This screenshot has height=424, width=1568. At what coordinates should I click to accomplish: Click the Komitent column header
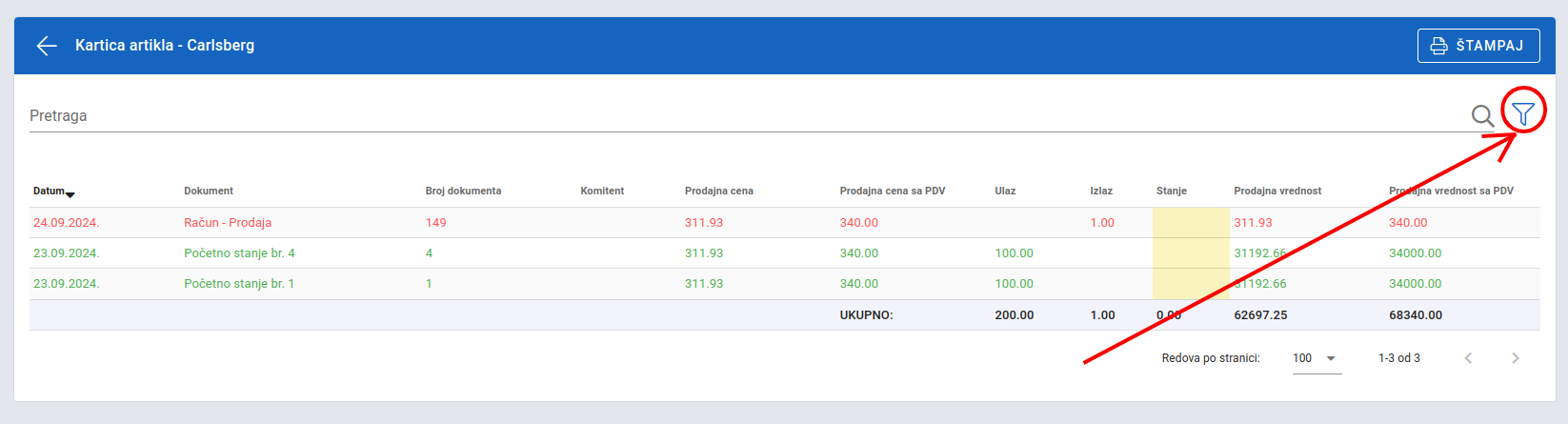point(602,191)
